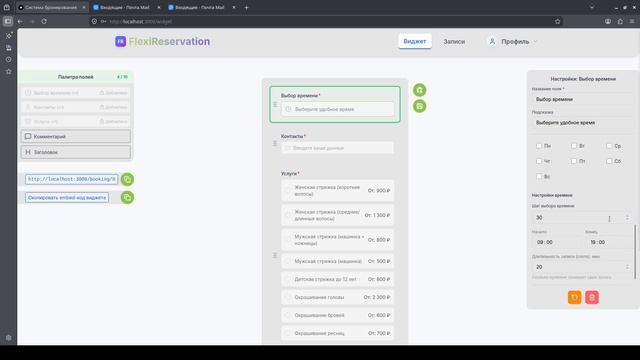Grab drag handle of Выбор времени field
The width and height of the screenshot is (640, 360).
pos(275,104)
